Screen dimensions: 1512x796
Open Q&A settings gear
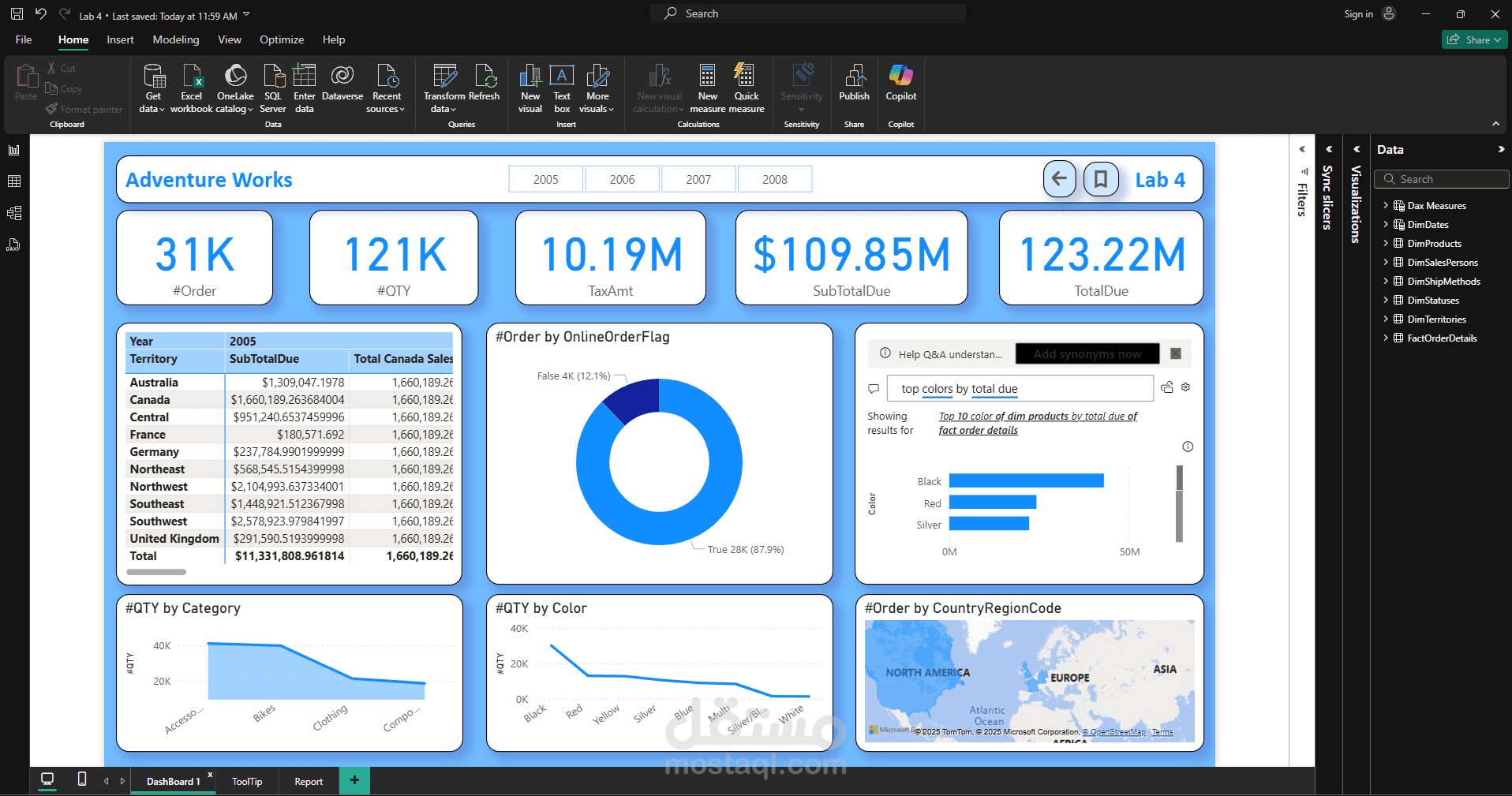click(1185, 387)
